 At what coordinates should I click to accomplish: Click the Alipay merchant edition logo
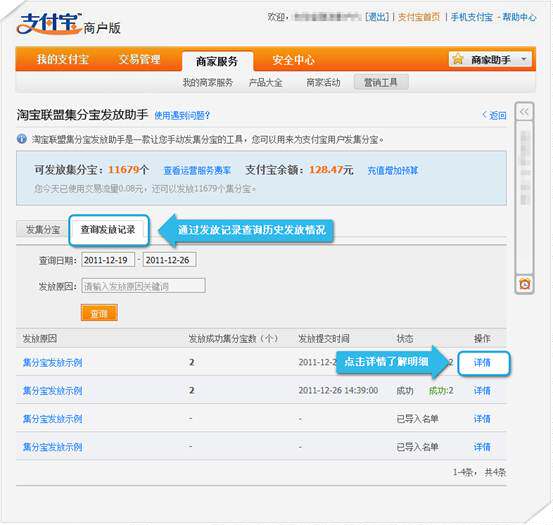[x=68, y=24]
